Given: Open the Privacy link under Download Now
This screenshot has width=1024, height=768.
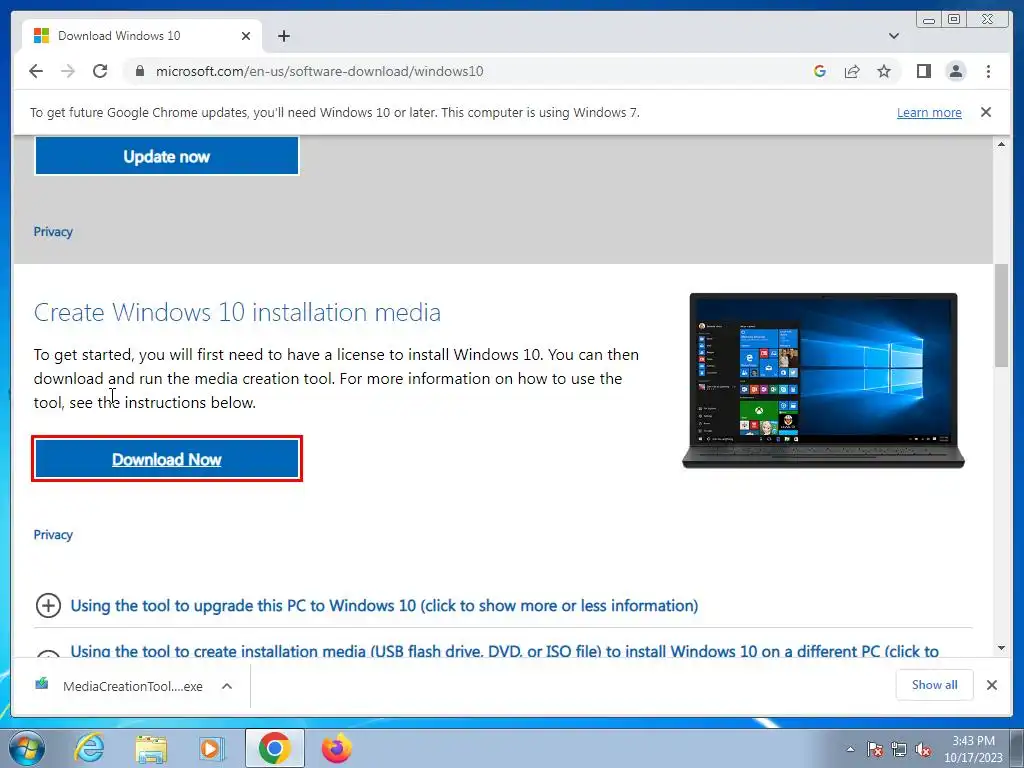Looking at the screenshot, I should coord(53,535).
